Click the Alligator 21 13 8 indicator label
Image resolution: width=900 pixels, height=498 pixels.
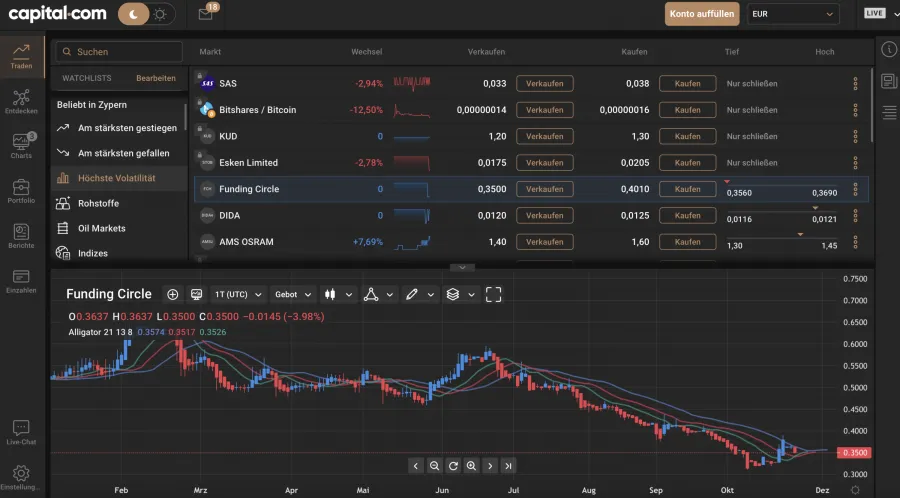(x=100, y=332)
